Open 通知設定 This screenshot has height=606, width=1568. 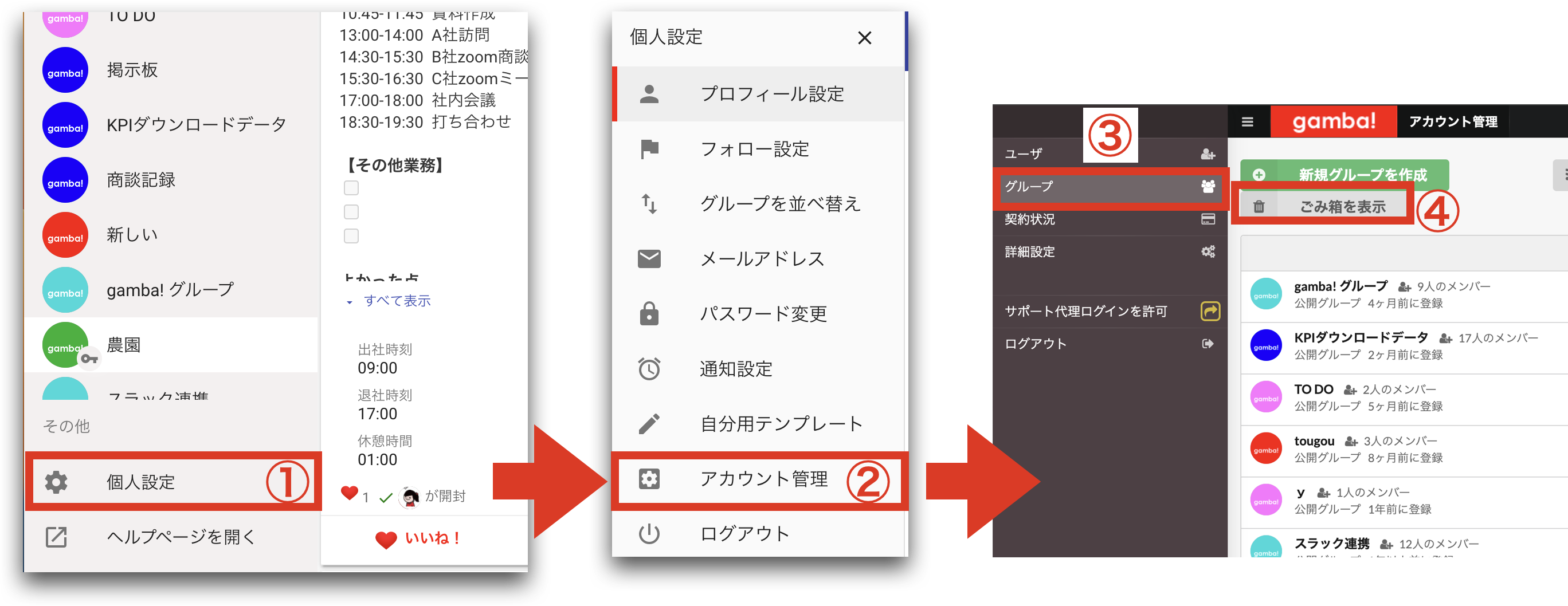coord(759,369)
